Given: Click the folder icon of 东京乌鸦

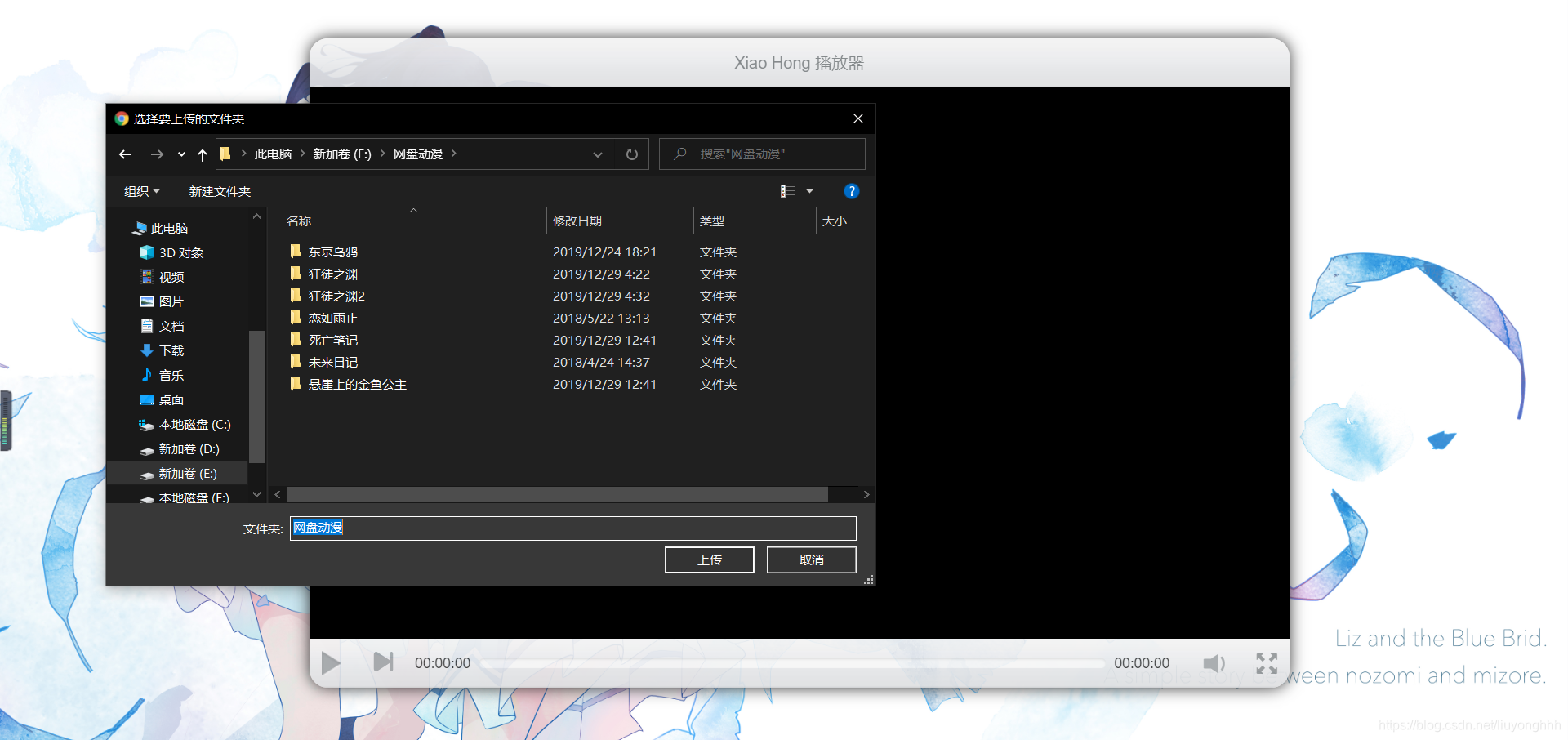Looking at the screenshot, I should (296, 252).
